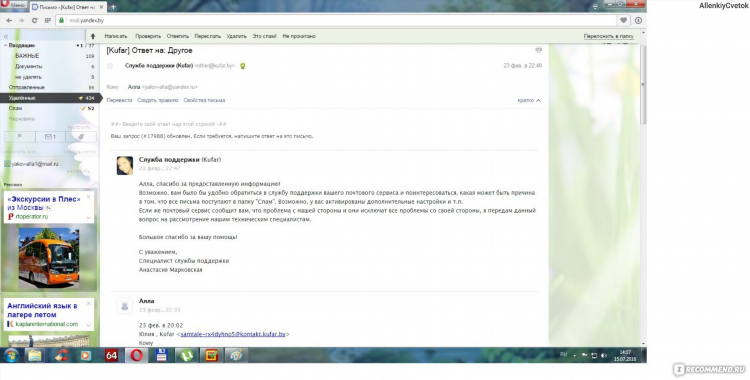750x380 pixels.
Task: Open the Windows Start menu
Action: 11,356
